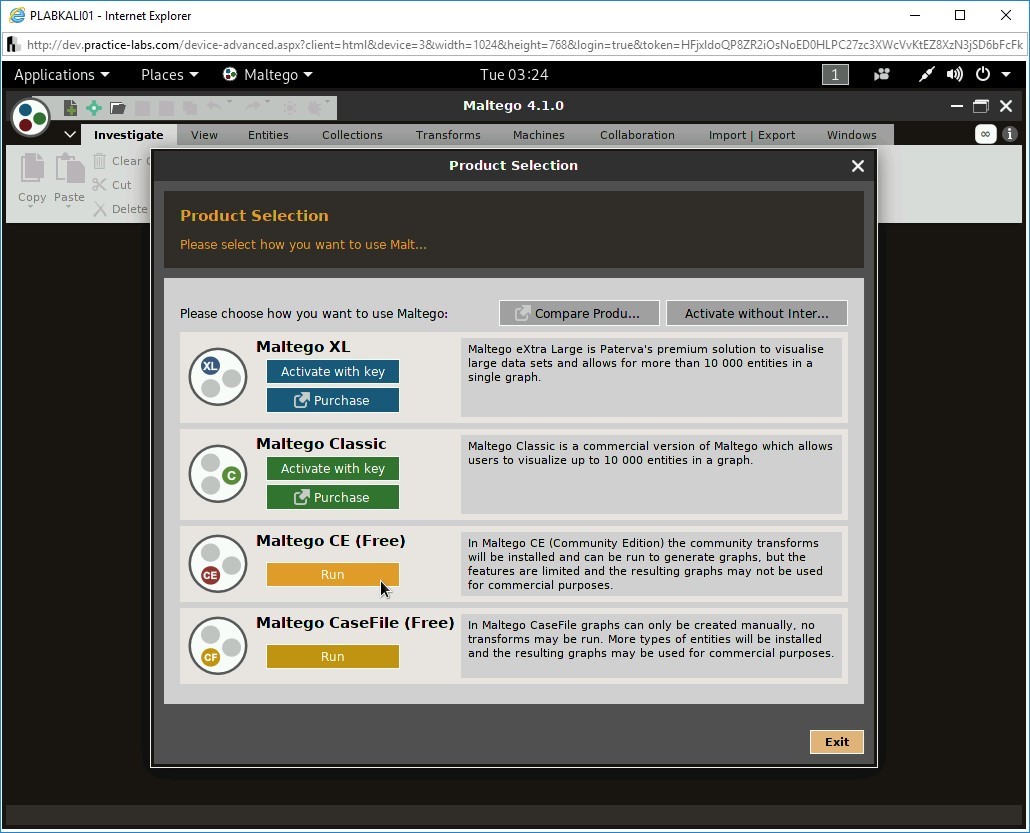Open the Collaboration ribbon tab
This screenshot has width=1030, height=833.
point(637,134)
